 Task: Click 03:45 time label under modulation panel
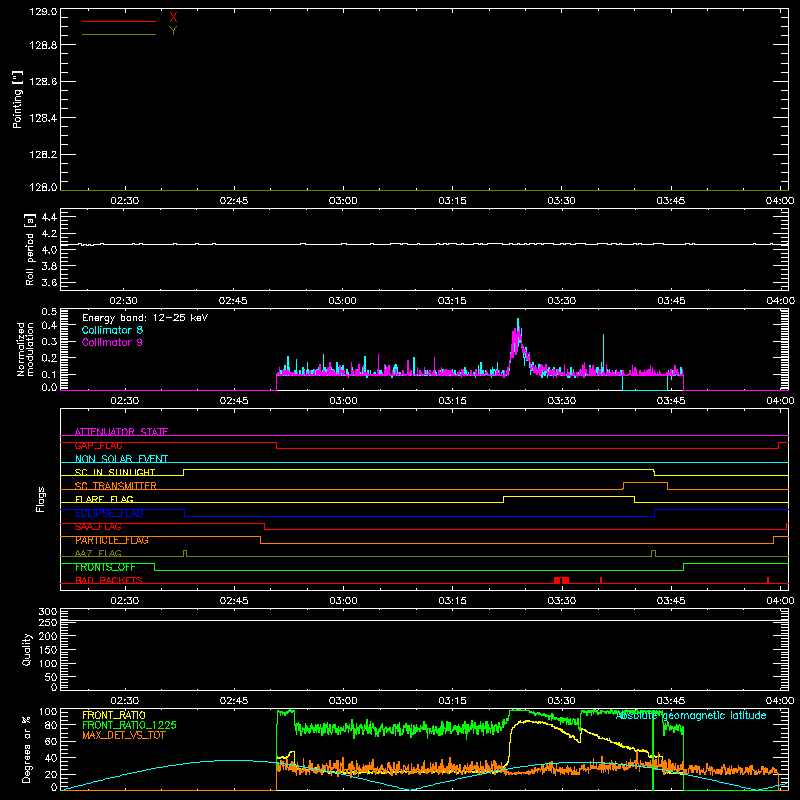(x=670, y=401)
